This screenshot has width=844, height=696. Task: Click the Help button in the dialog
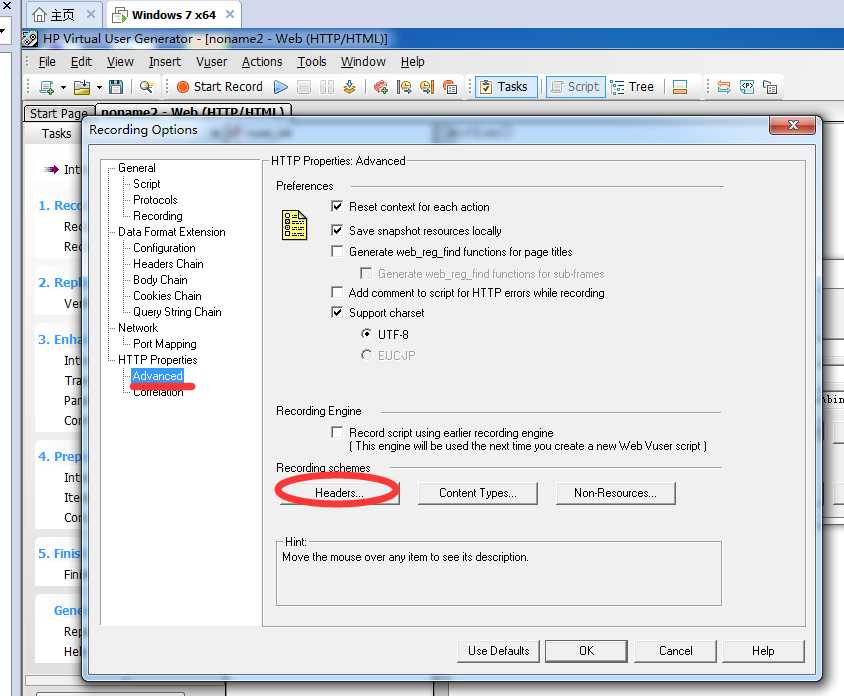(763, 651)
